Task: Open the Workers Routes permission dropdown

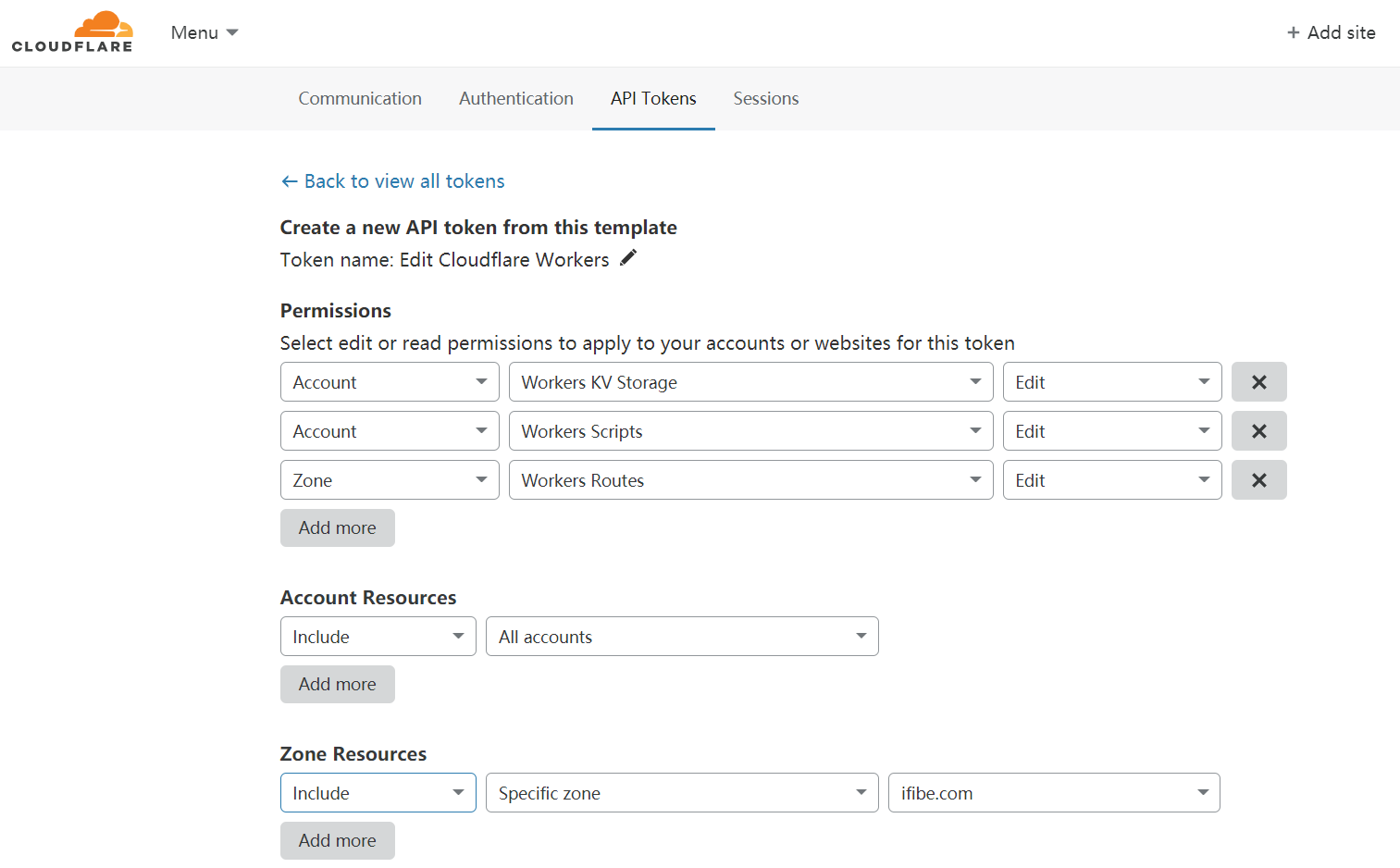Action: point(751,480)
